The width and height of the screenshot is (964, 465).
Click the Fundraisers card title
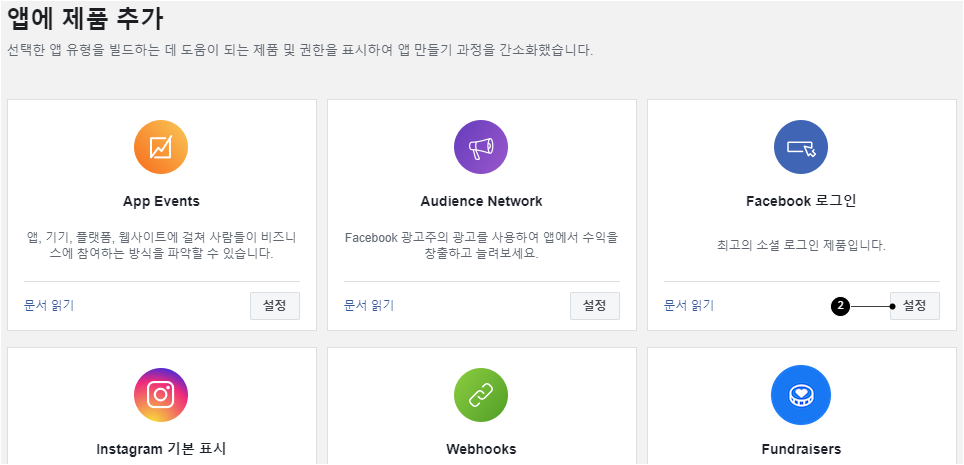click(x=801, y=449)
